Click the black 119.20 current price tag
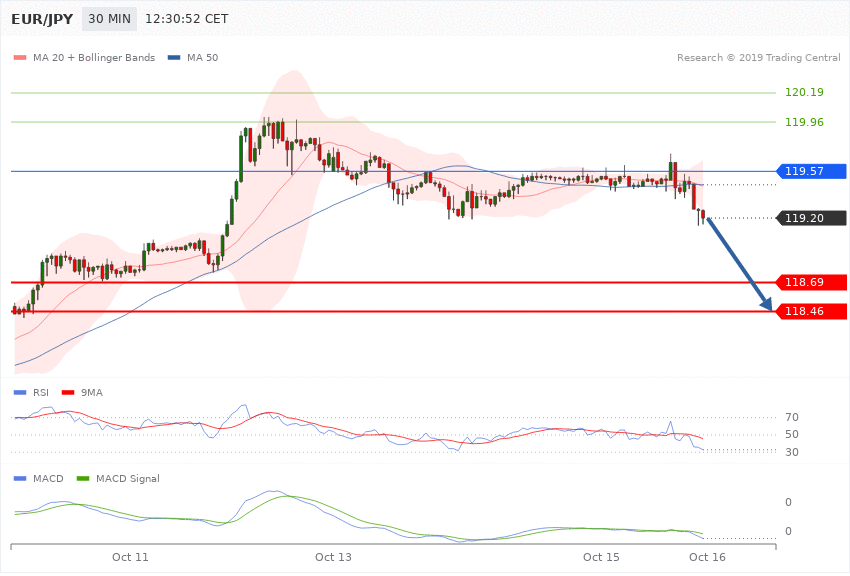 (812, 218)
